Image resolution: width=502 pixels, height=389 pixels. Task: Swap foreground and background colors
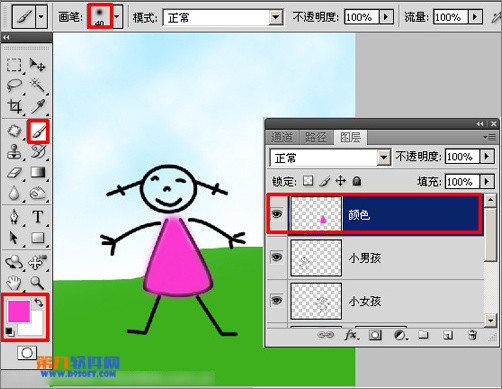39,302
